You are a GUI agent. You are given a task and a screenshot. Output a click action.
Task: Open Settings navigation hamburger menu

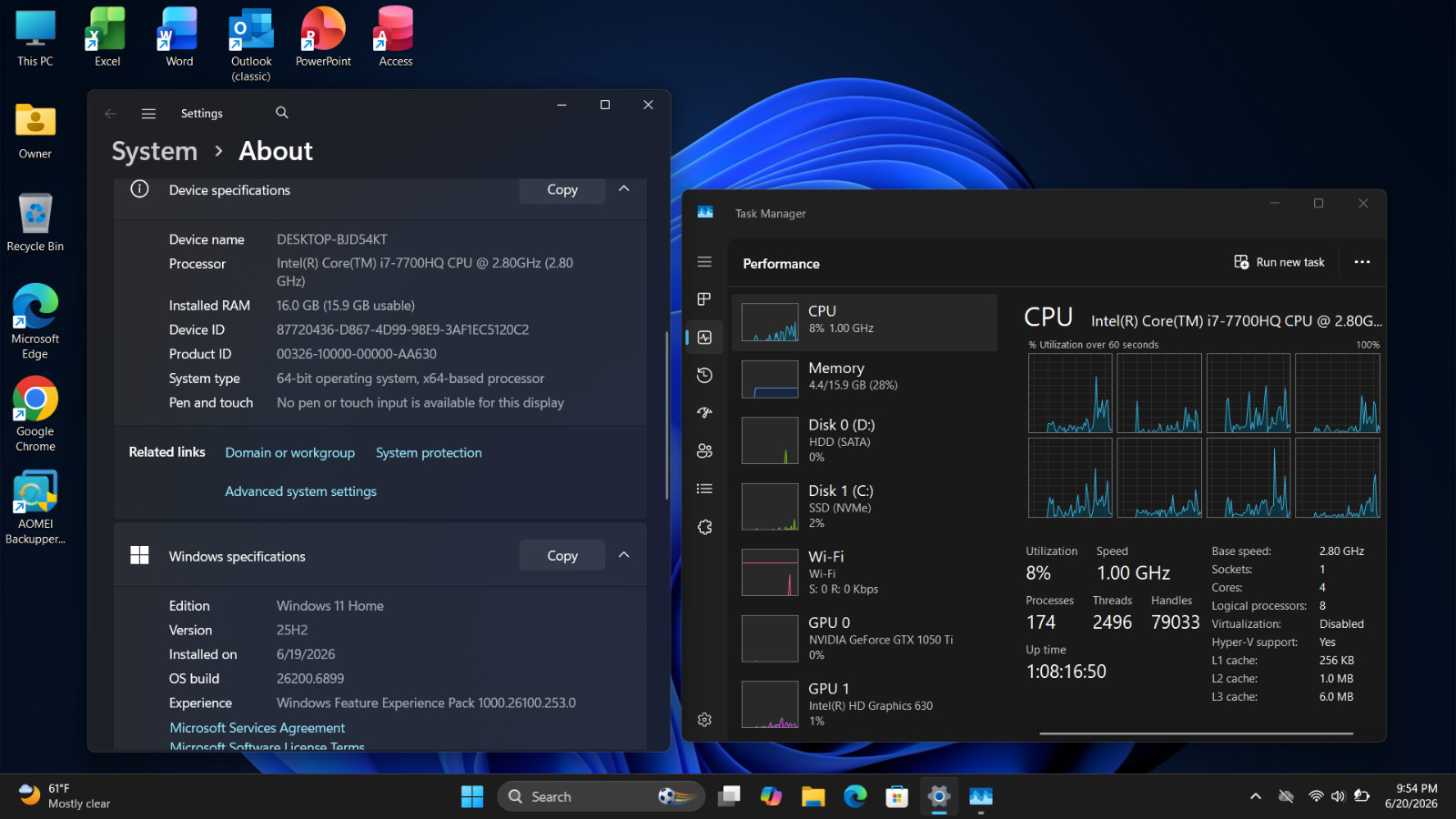click(x=148, y=114)
